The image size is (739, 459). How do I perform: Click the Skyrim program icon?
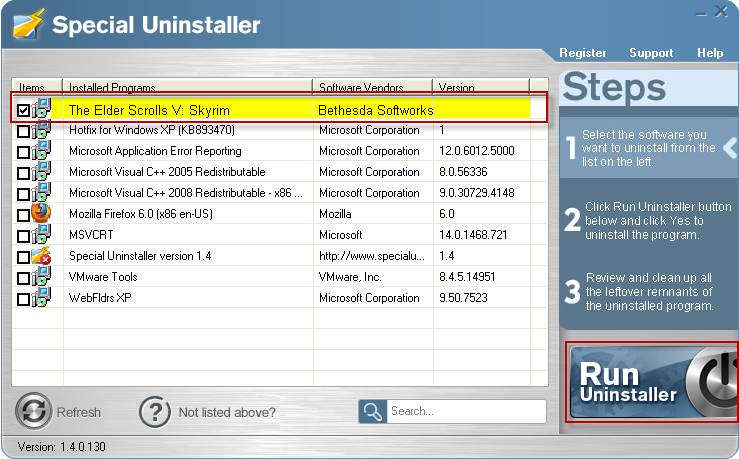coord(41,108)
